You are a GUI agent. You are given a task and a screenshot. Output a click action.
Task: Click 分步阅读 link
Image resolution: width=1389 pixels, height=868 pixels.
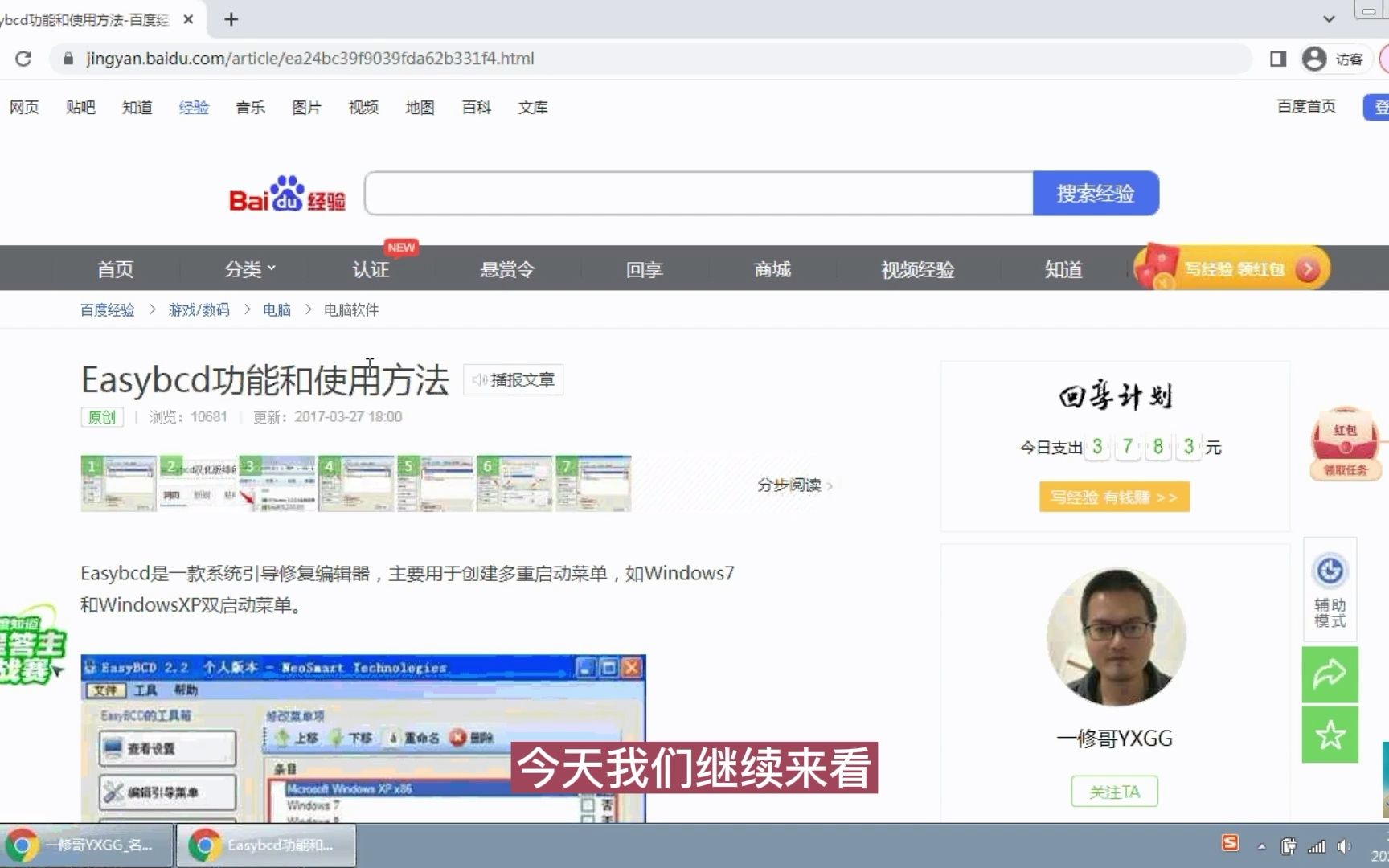click(x=794, y=485)
